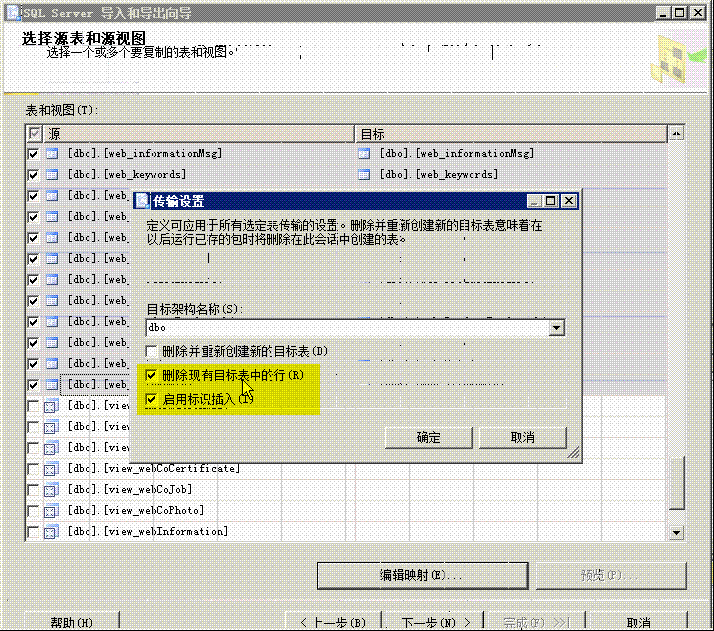Click the view icon beside view_webInformation

tap(52, 532)
